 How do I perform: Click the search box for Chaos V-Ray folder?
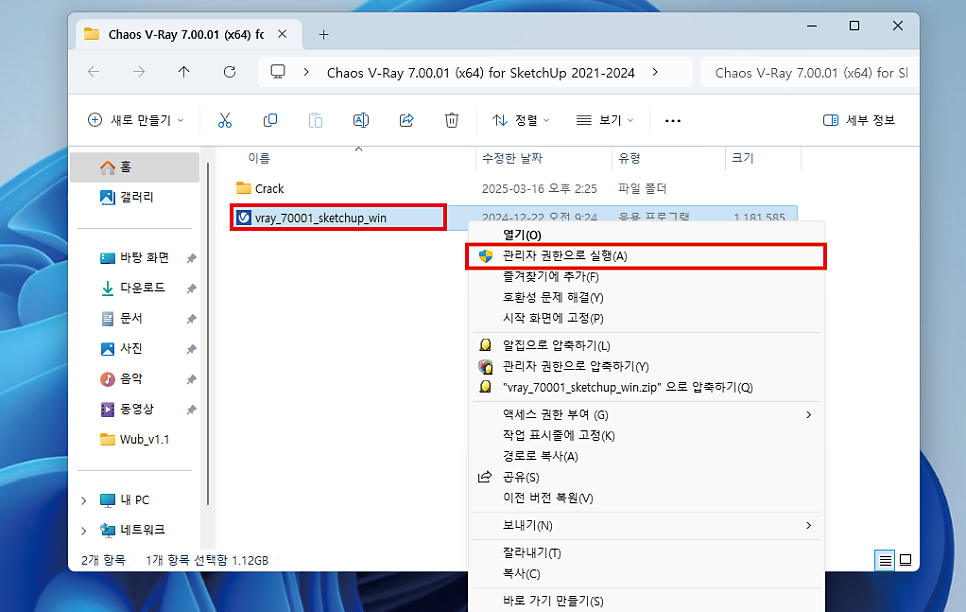tap(810, 73)
